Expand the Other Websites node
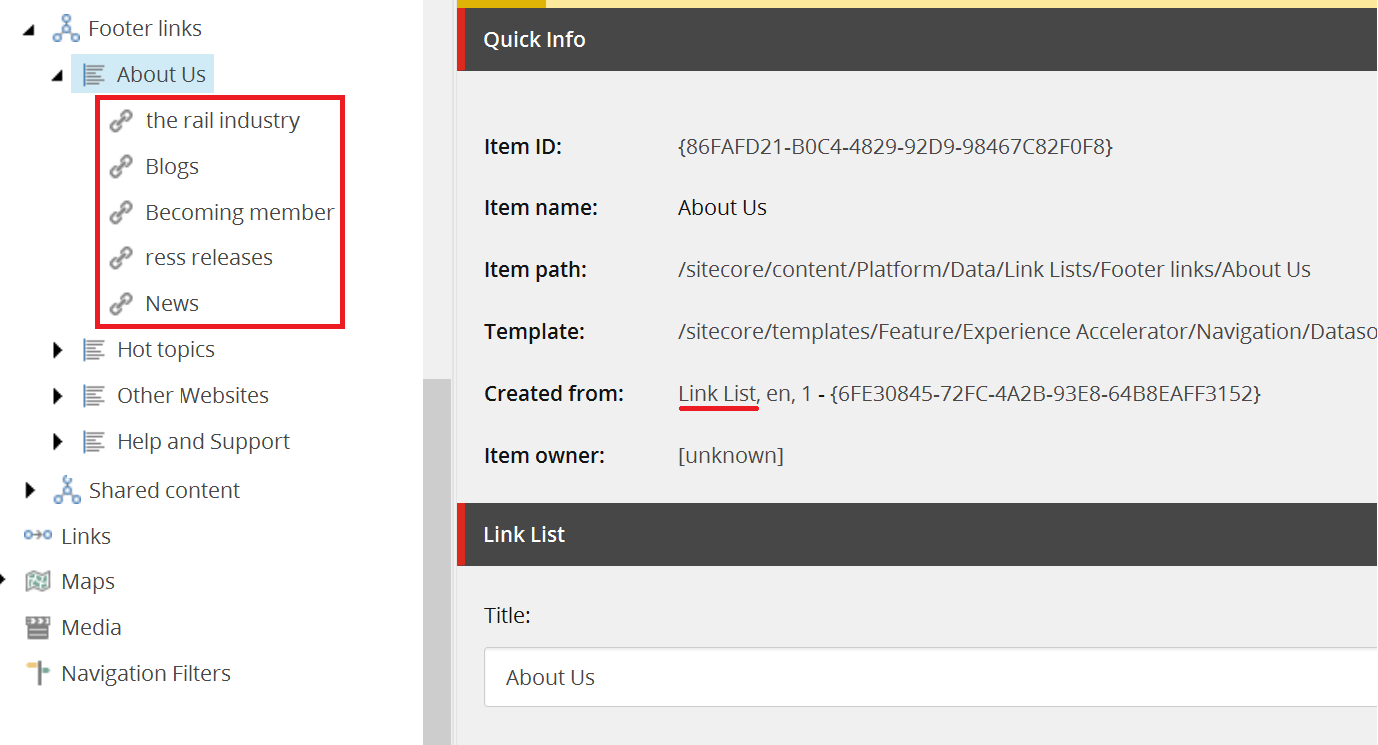The width and height of the screenshot is (1378, 745). (58, 395)
